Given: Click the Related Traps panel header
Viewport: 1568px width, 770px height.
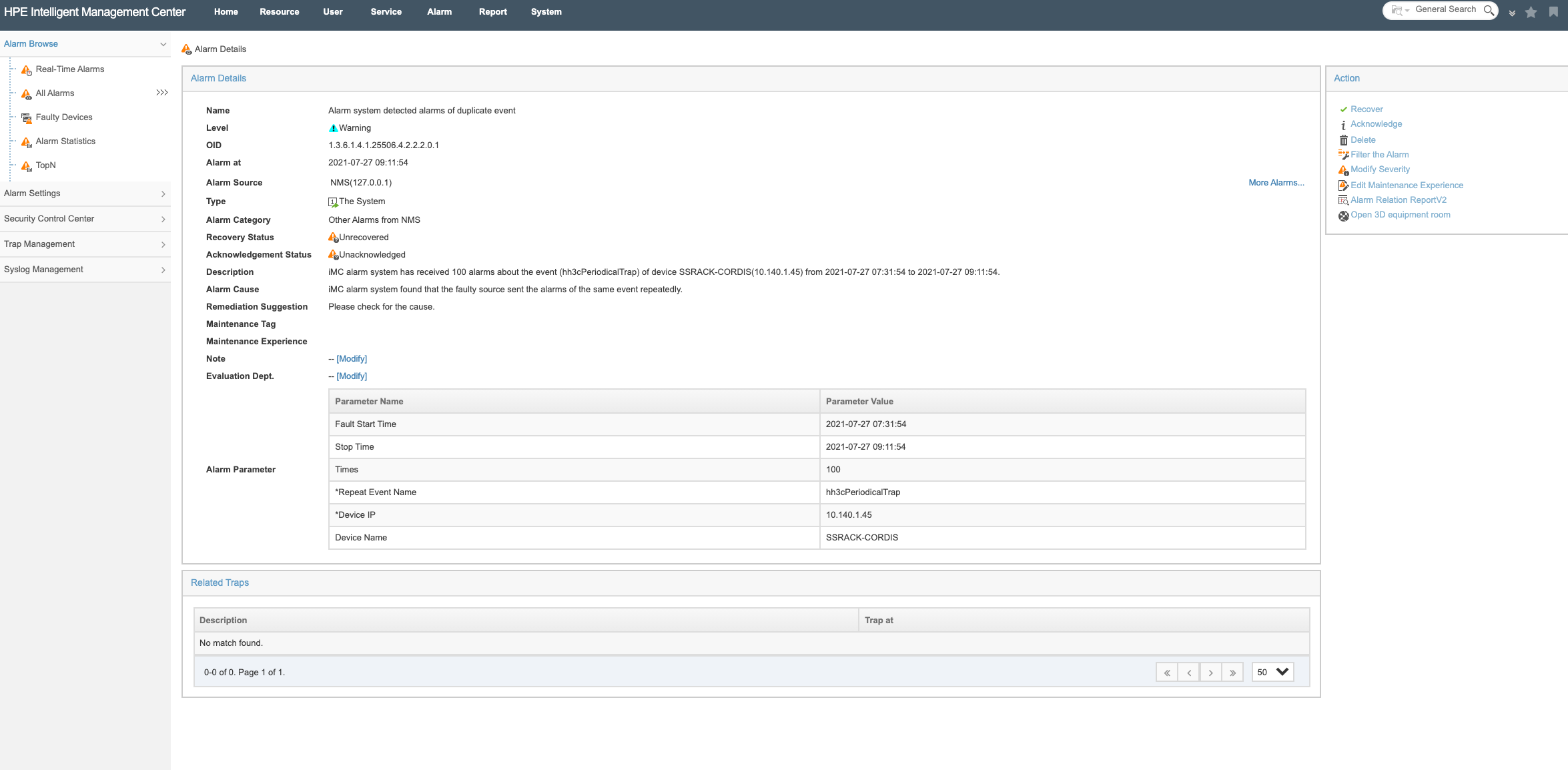Looking at the screenshot, I should coord(751,583).
